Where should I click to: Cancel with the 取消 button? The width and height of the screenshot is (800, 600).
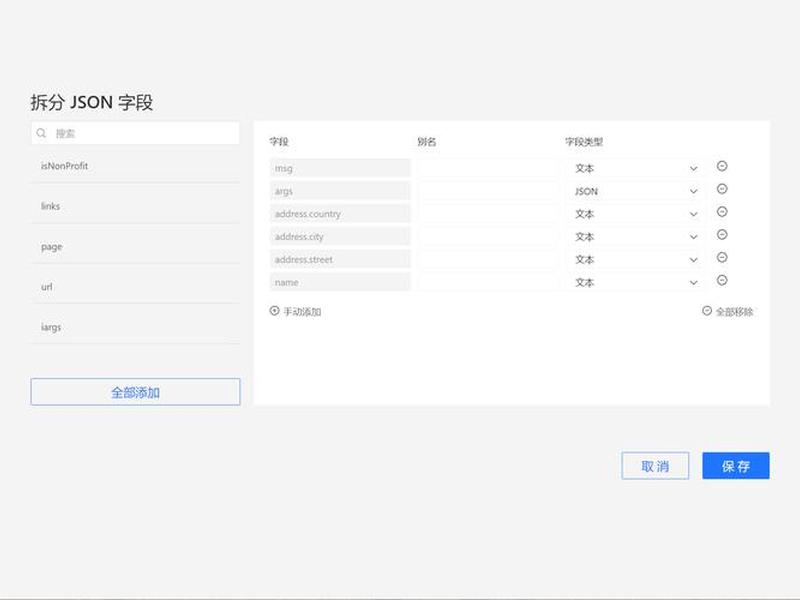pos(655,466)
